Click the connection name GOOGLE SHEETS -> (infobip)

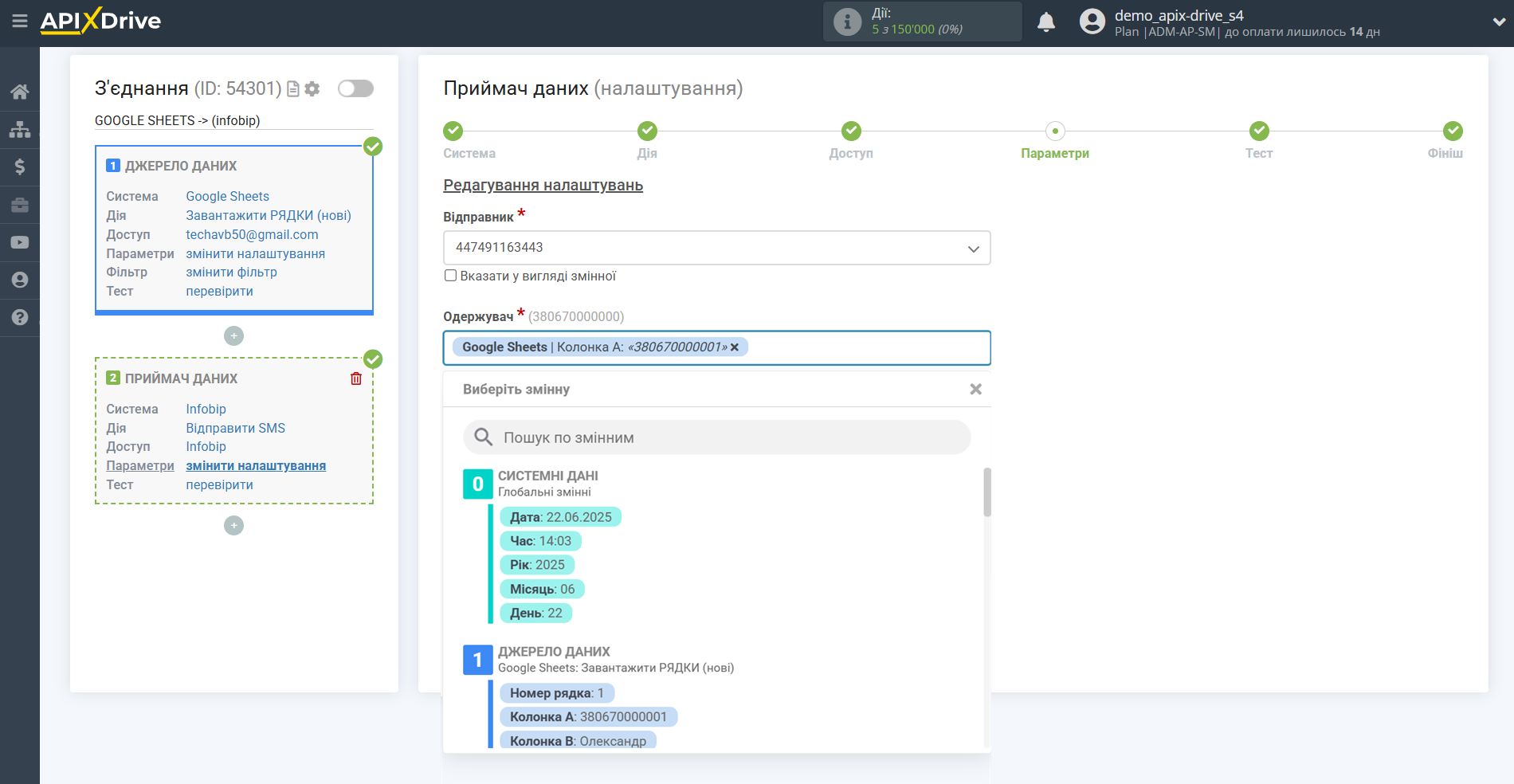177,120
